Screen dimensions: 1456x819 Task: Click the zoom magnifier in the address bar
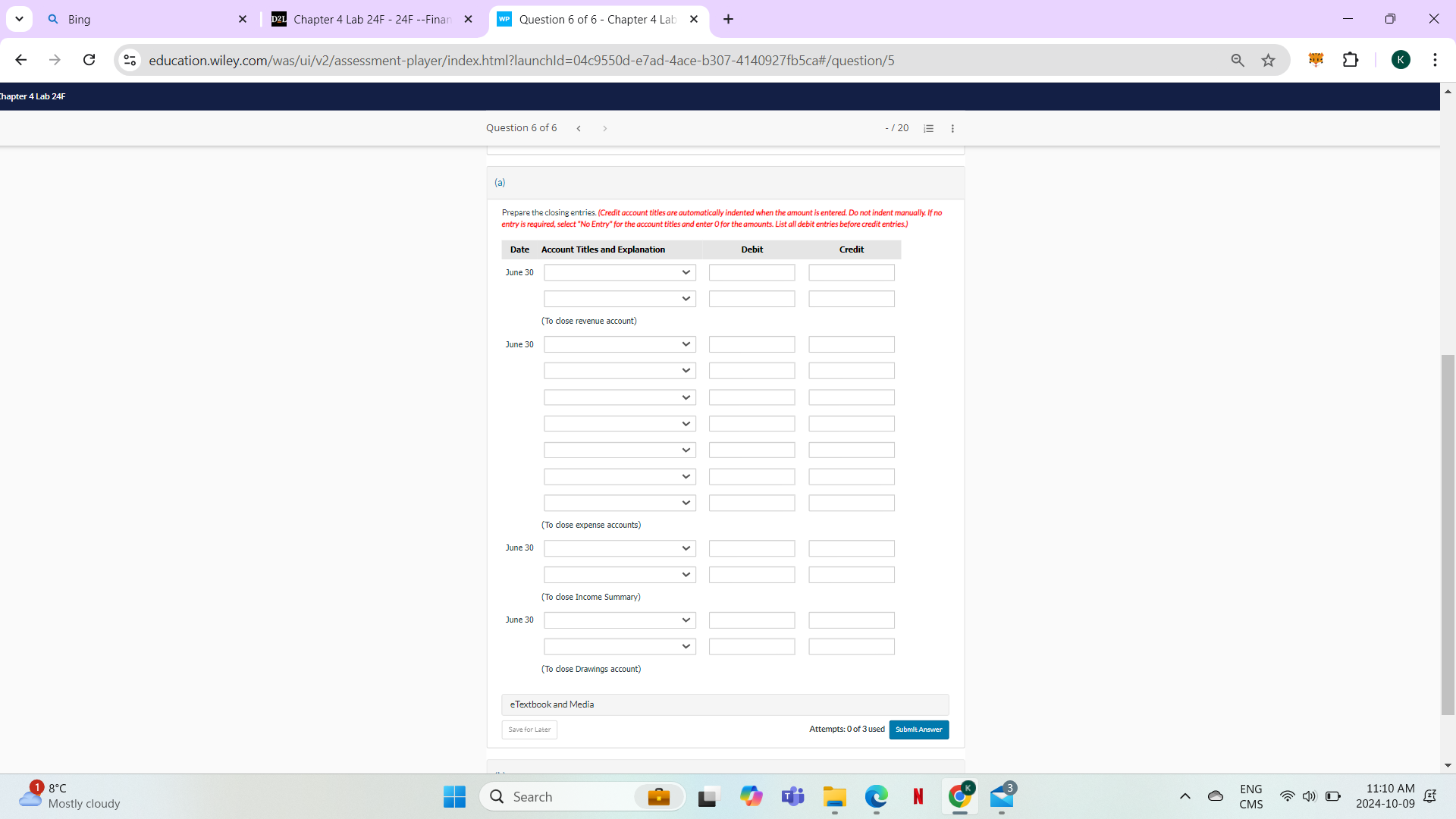(x=1238, y=60)
